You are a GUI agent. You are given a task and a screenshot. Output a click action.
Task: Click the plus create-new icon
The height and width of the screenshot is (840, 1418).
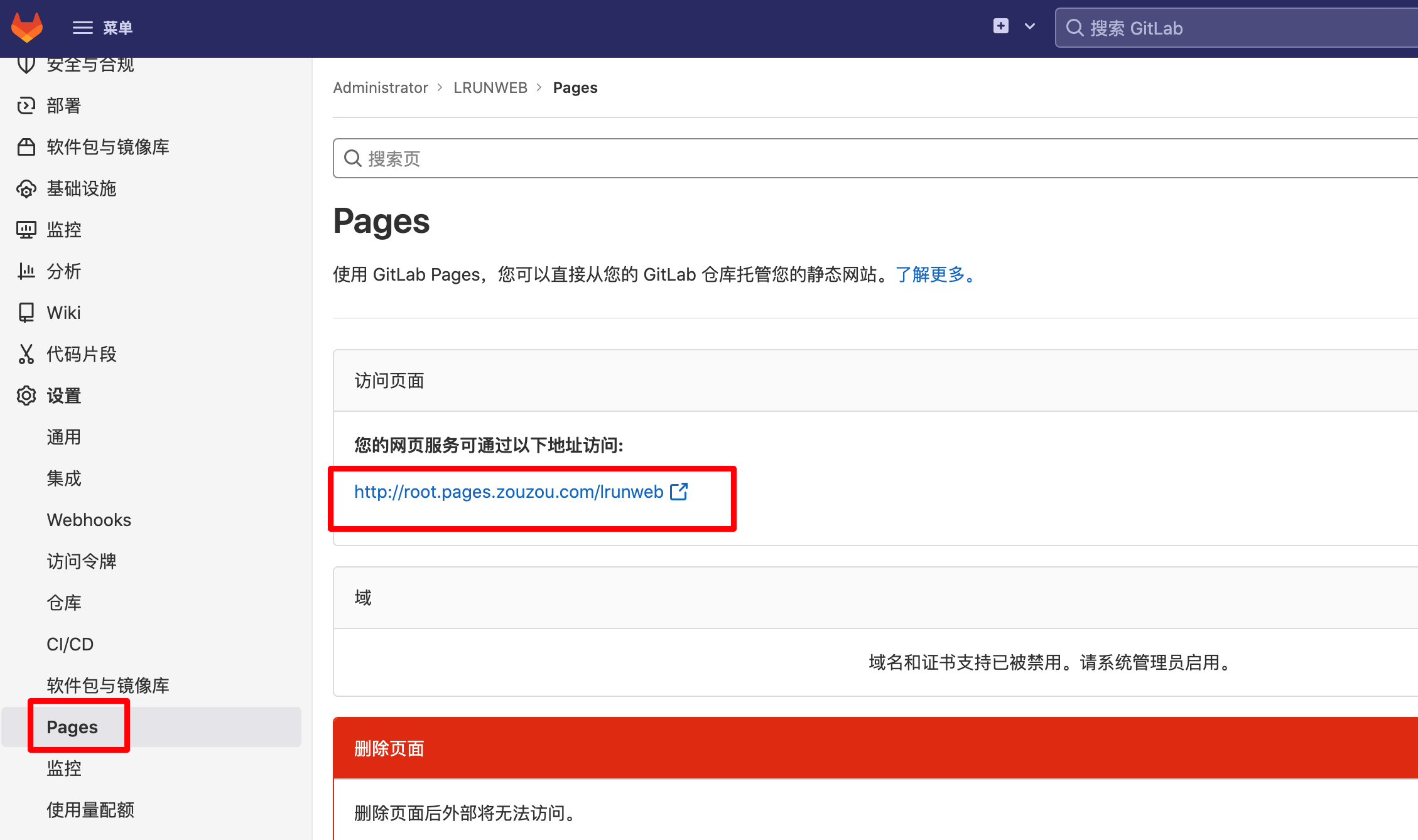(1000, 26)
